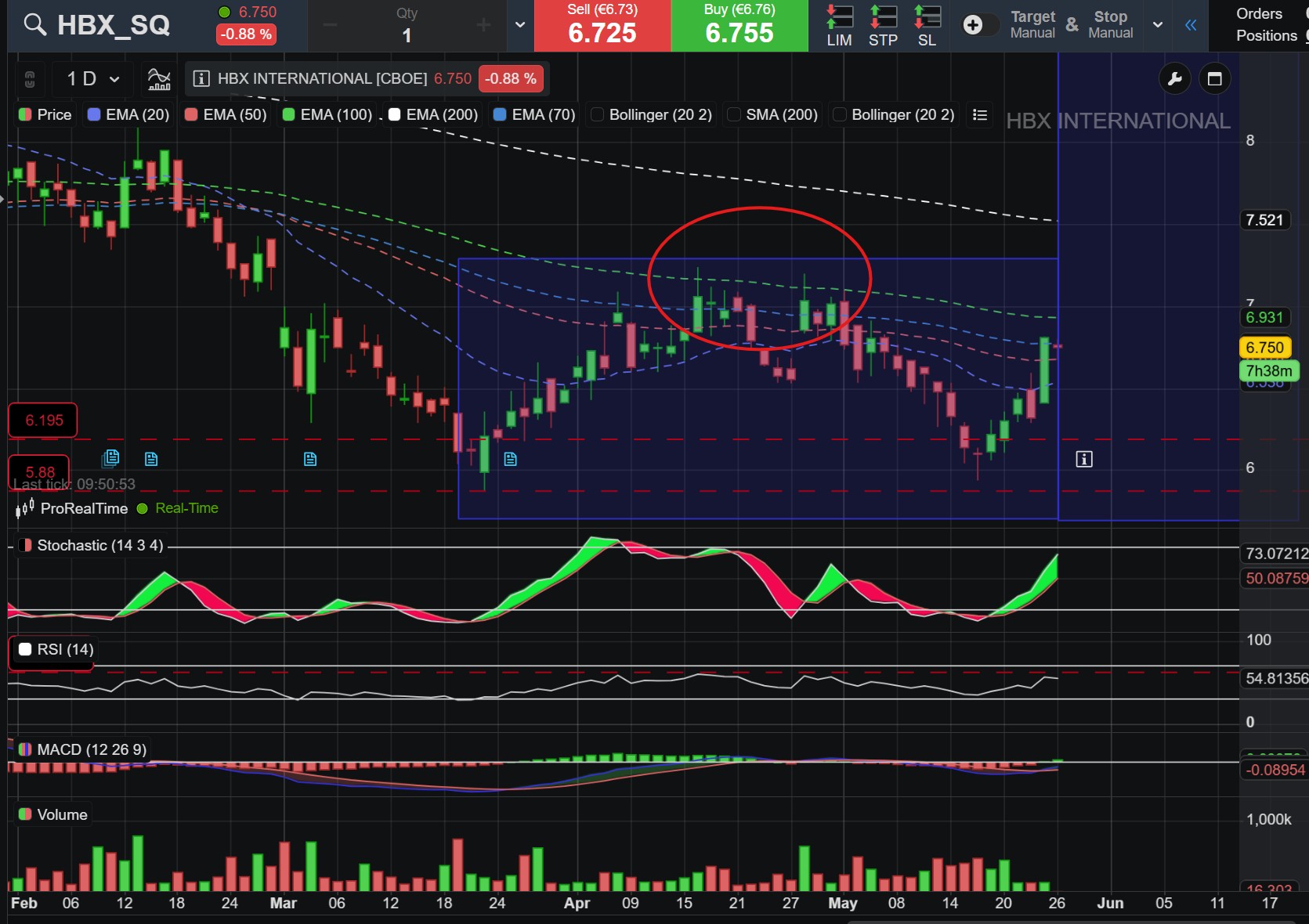Click the Buy 6.755 button
The width and height of the screenshot is (1309, 924).
coord(739,26)
